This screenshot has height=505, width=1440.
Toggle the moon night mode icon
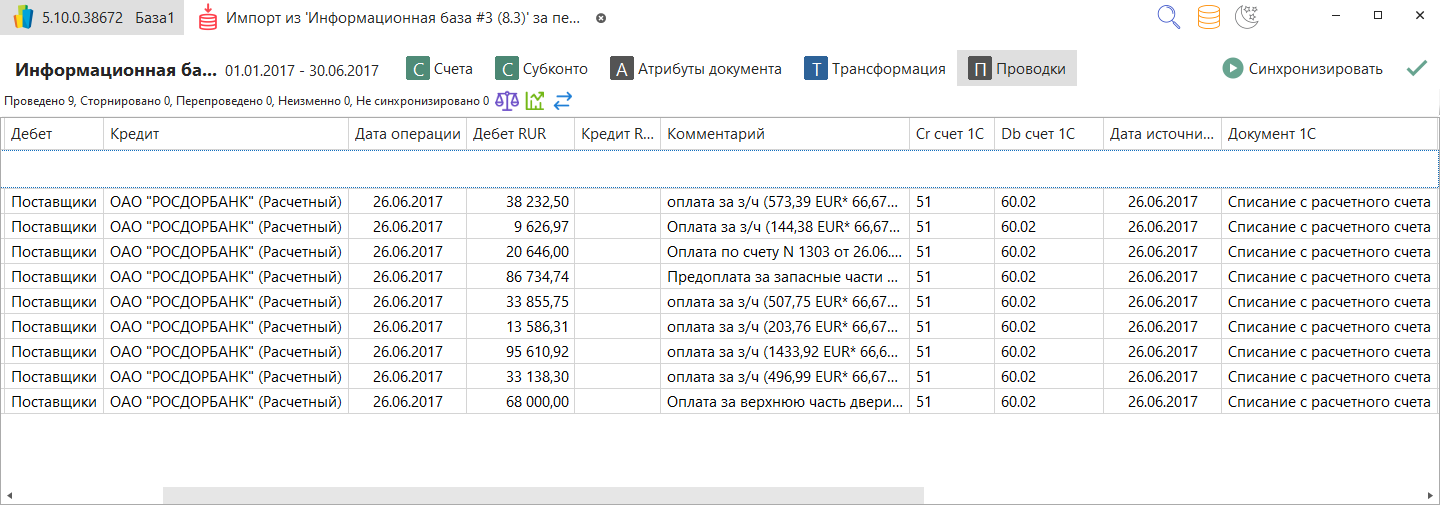click(1247, 18)
